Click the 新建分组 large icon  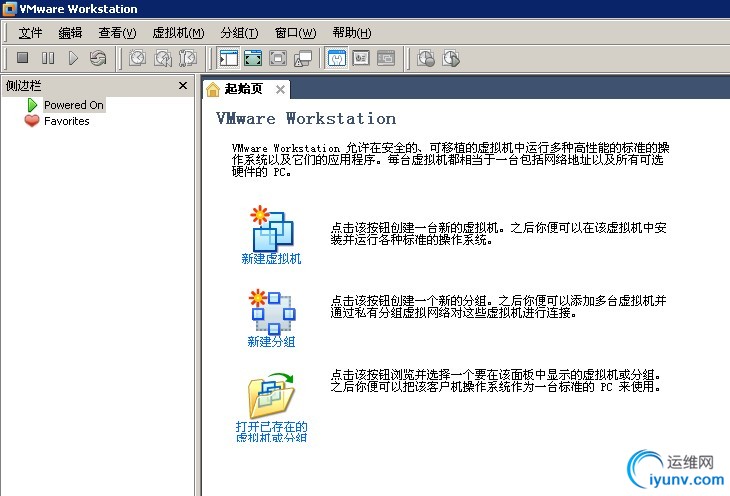pos(271,312)
